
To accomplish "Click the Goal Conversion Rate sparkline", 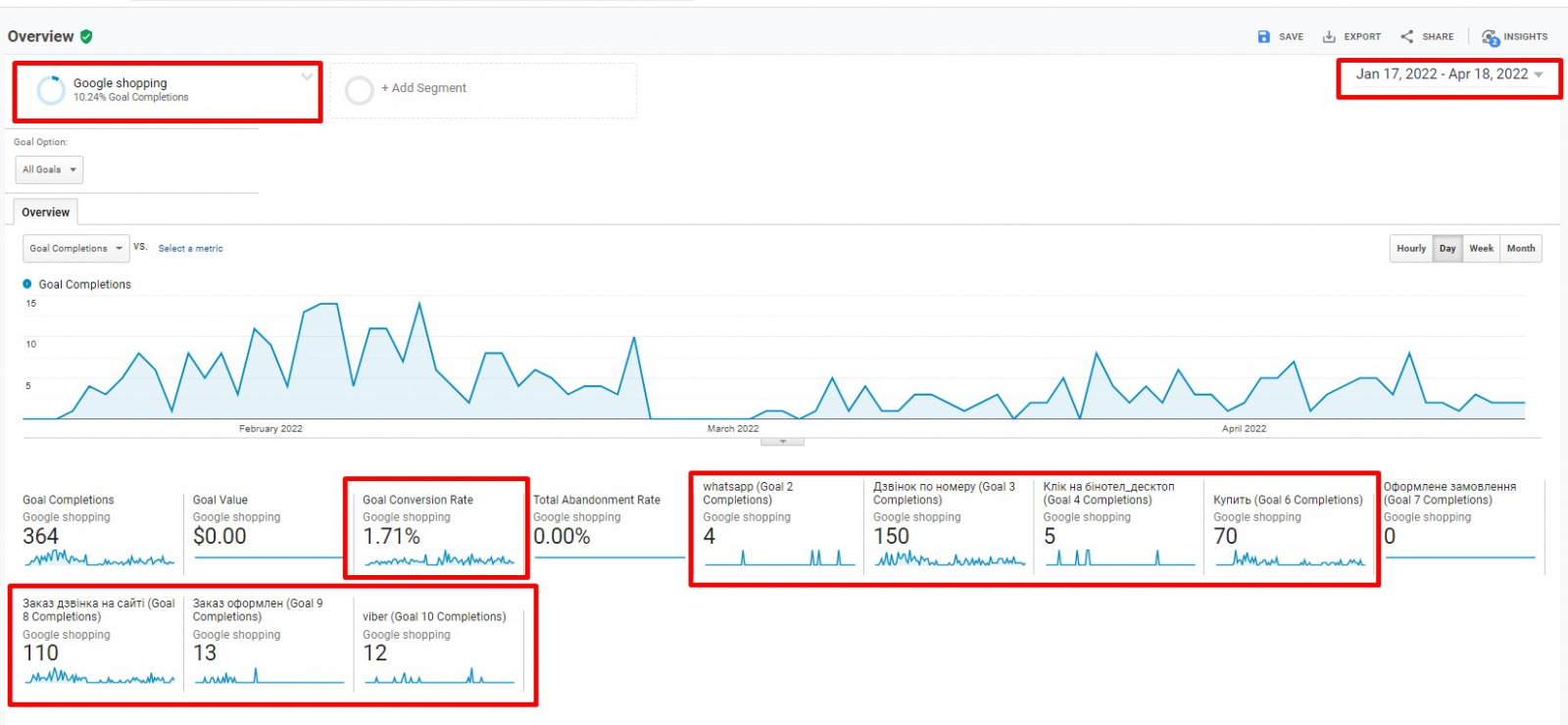I will click(x=439, y=560).
